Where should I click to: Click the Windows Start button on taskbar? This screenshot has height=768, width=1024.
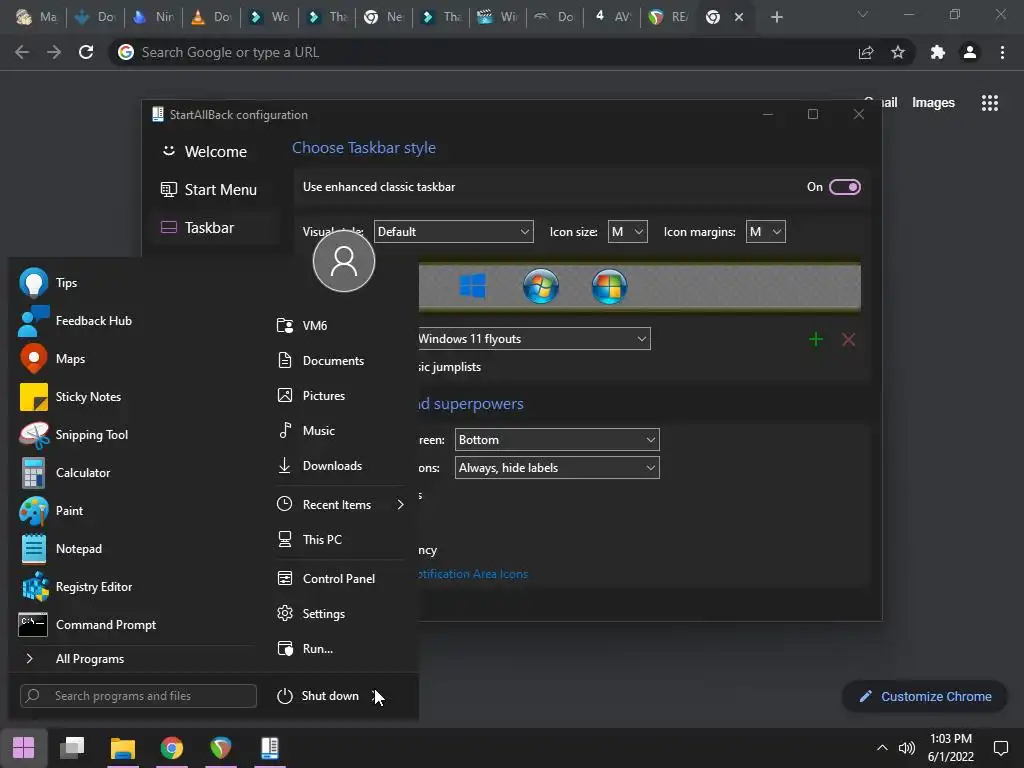point(24,748)
